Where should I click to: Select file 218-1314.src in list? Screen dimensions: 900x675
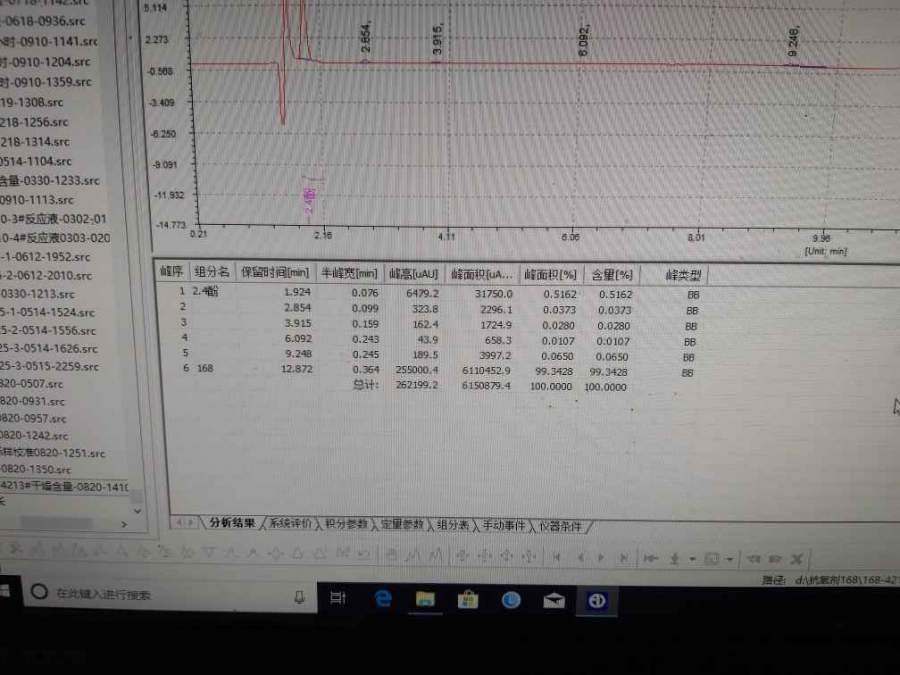coord(36,141)
